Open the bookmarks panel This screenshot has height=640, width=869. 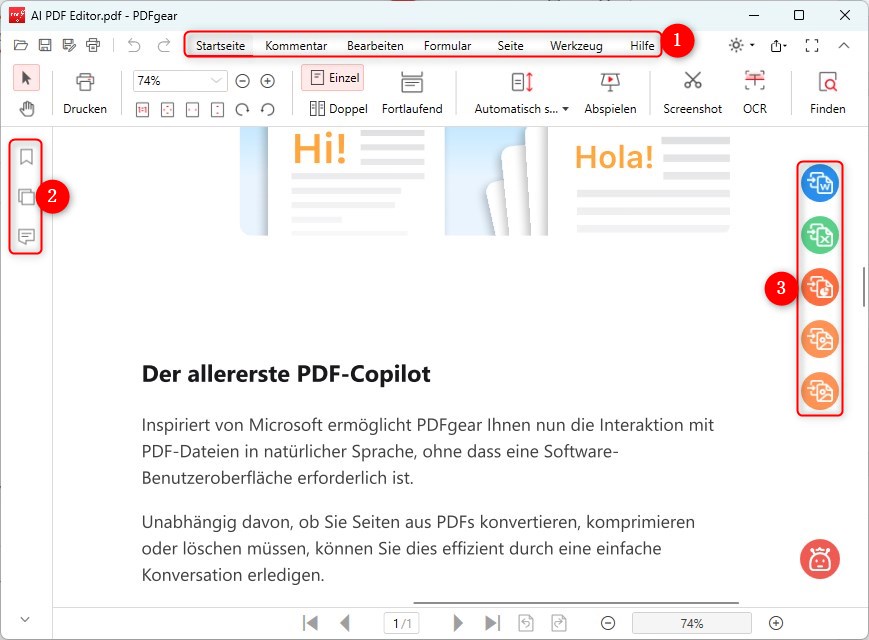[26, 157]
